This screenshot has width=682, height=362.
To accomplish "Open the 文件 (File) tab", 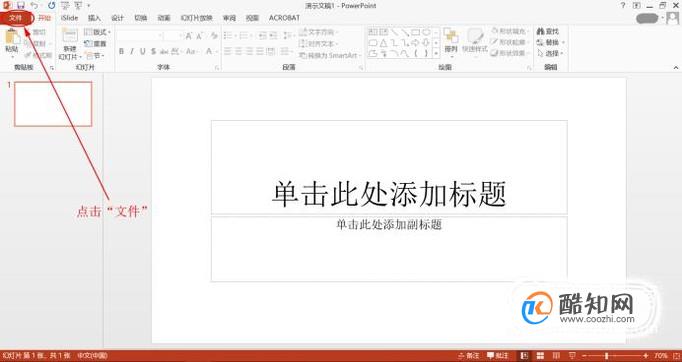I will [16, 18].
